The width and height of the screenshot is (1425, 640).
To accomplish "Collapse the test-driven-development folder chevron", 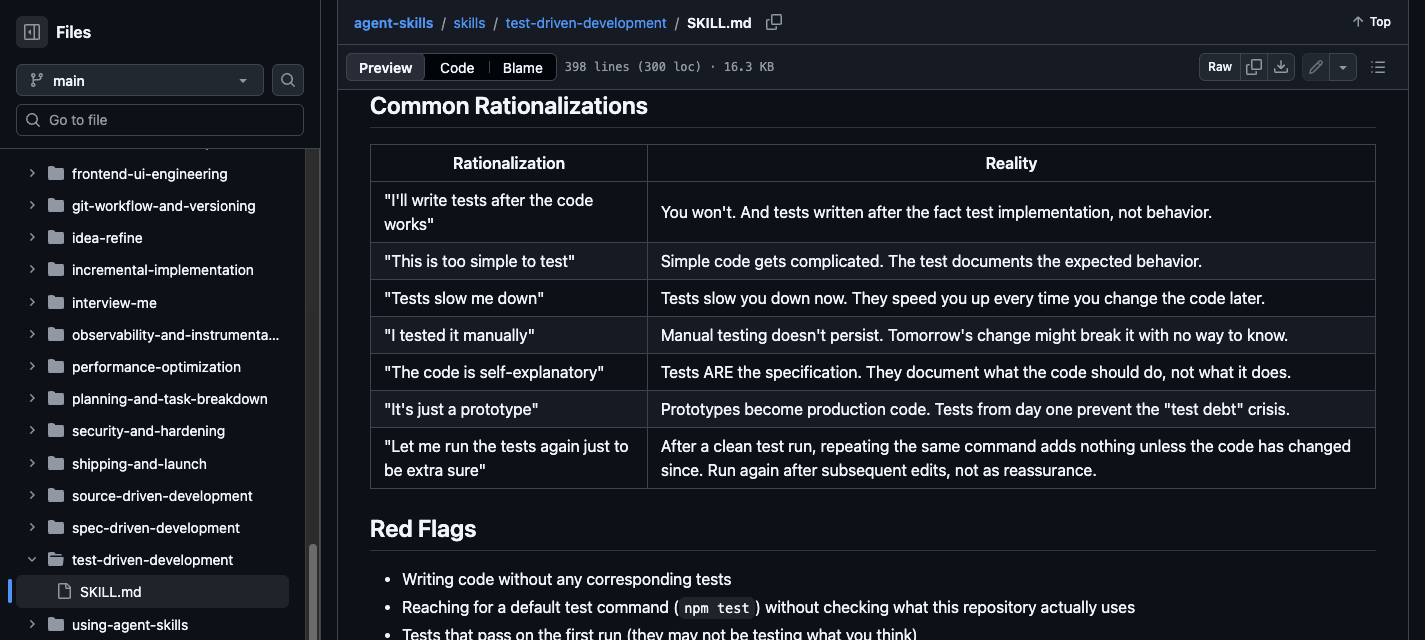I will pyautogui.click(x=32, y=560).
